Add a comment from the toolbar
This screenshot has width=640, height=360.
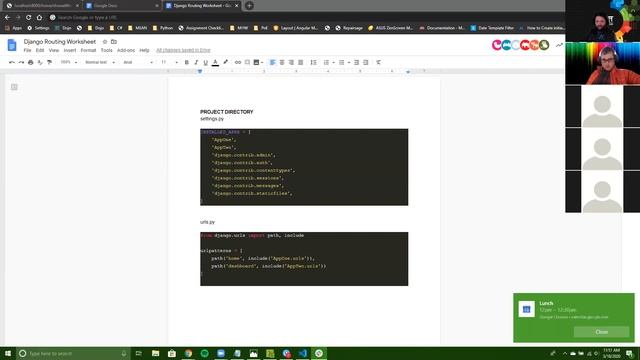247,62
